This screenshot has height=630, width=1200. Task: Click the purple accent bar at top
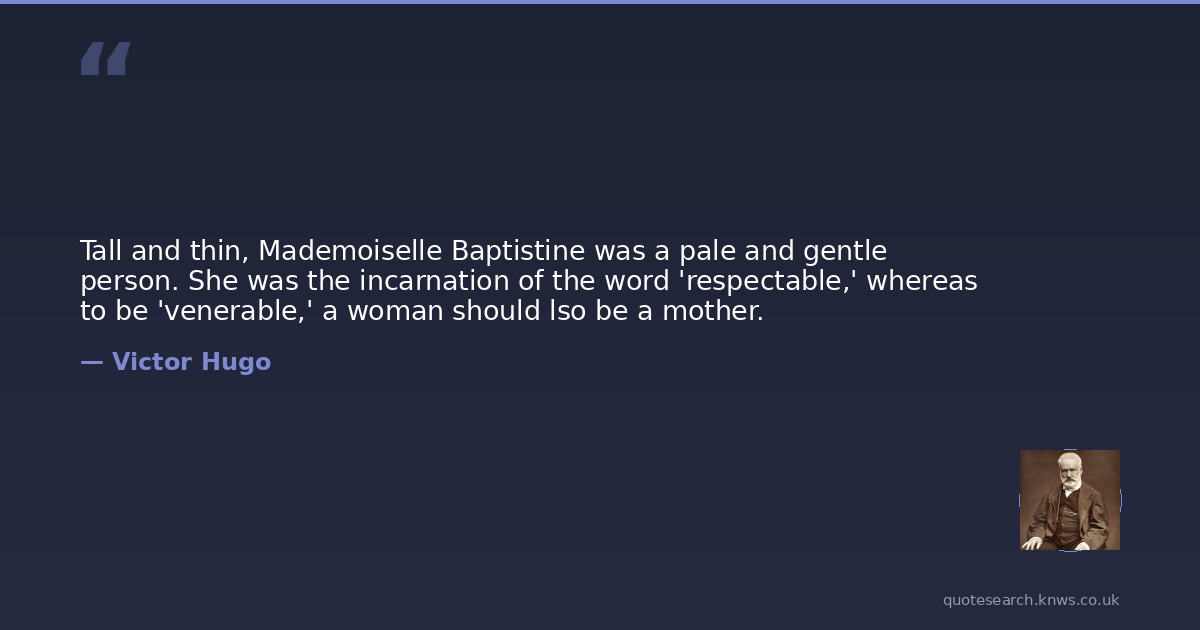pos(600,2)
